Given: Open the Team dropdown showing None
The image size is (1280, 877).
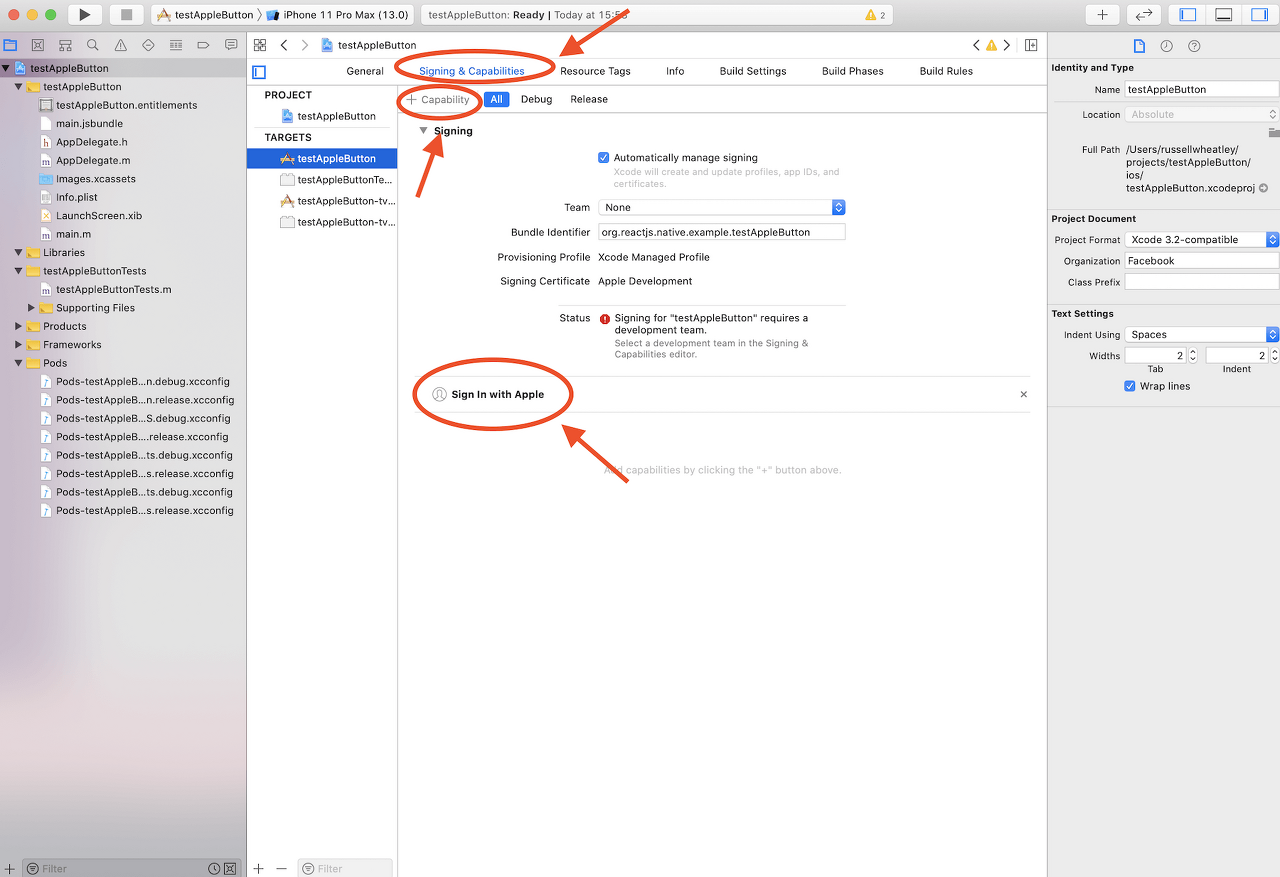Looking at the screenshot, I should pos(721,207).
